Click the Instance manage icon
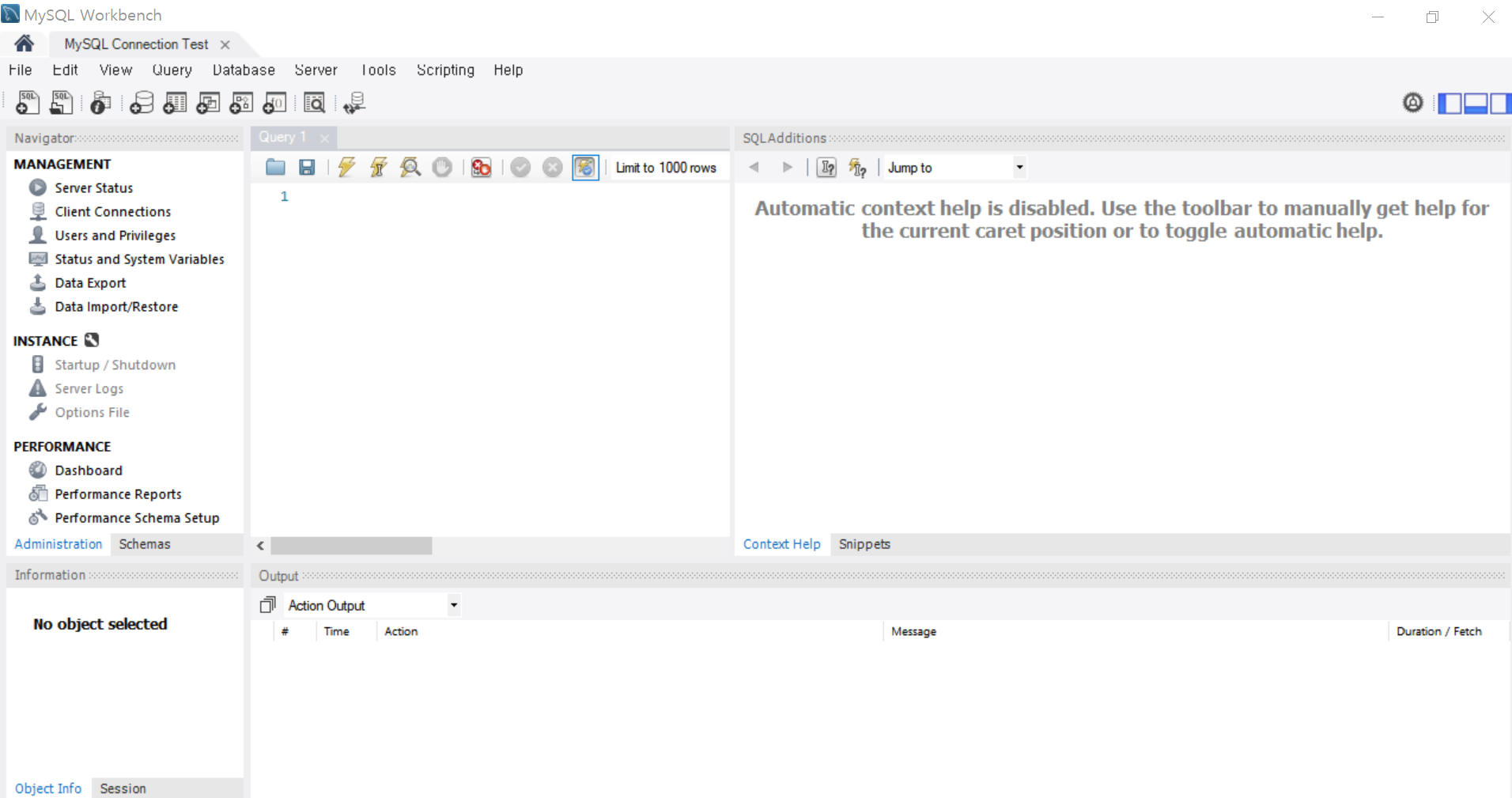Image resolution: width=1512 pixels, height=798 pixels. tap(92, 340)
